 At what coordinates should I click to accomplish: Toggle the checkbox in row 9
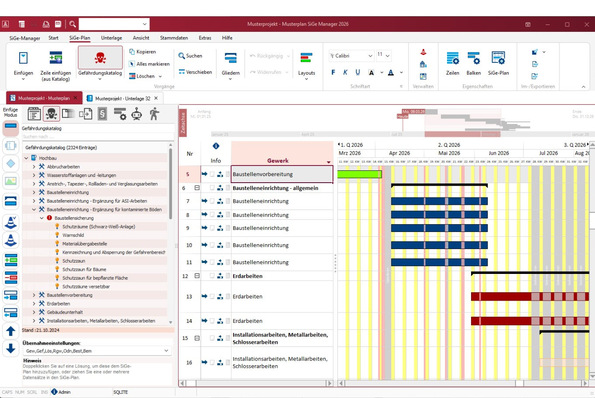[x=212, y=228]
